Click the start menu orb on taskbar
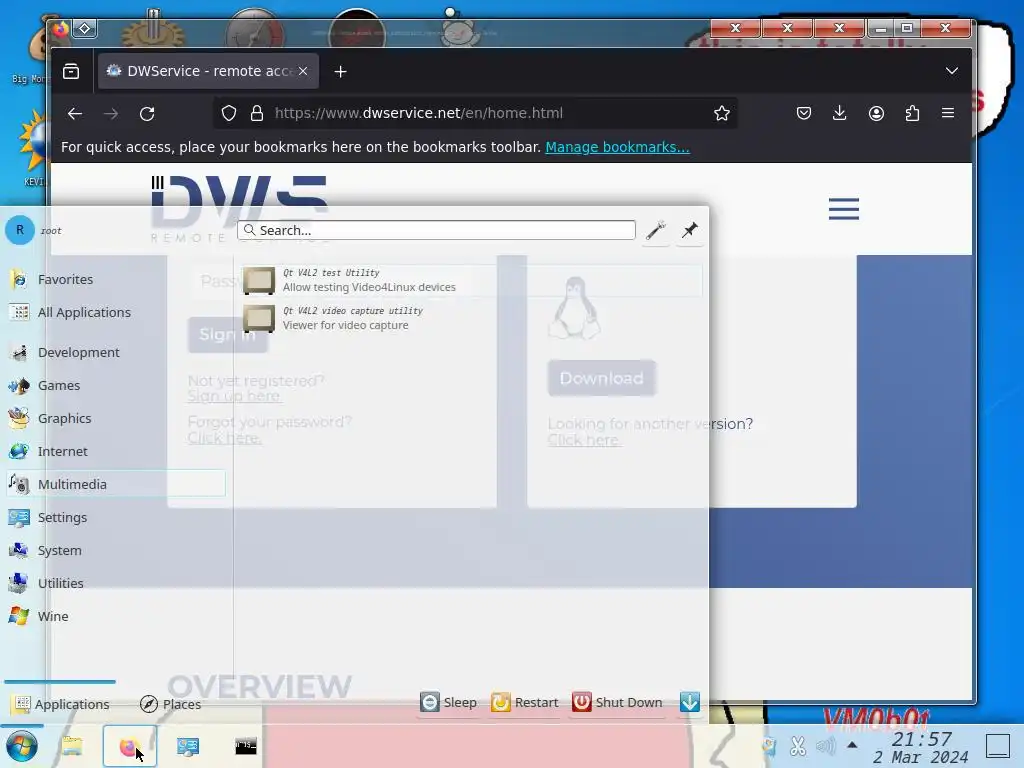The image size is (1024, 768). coord(22,746)
